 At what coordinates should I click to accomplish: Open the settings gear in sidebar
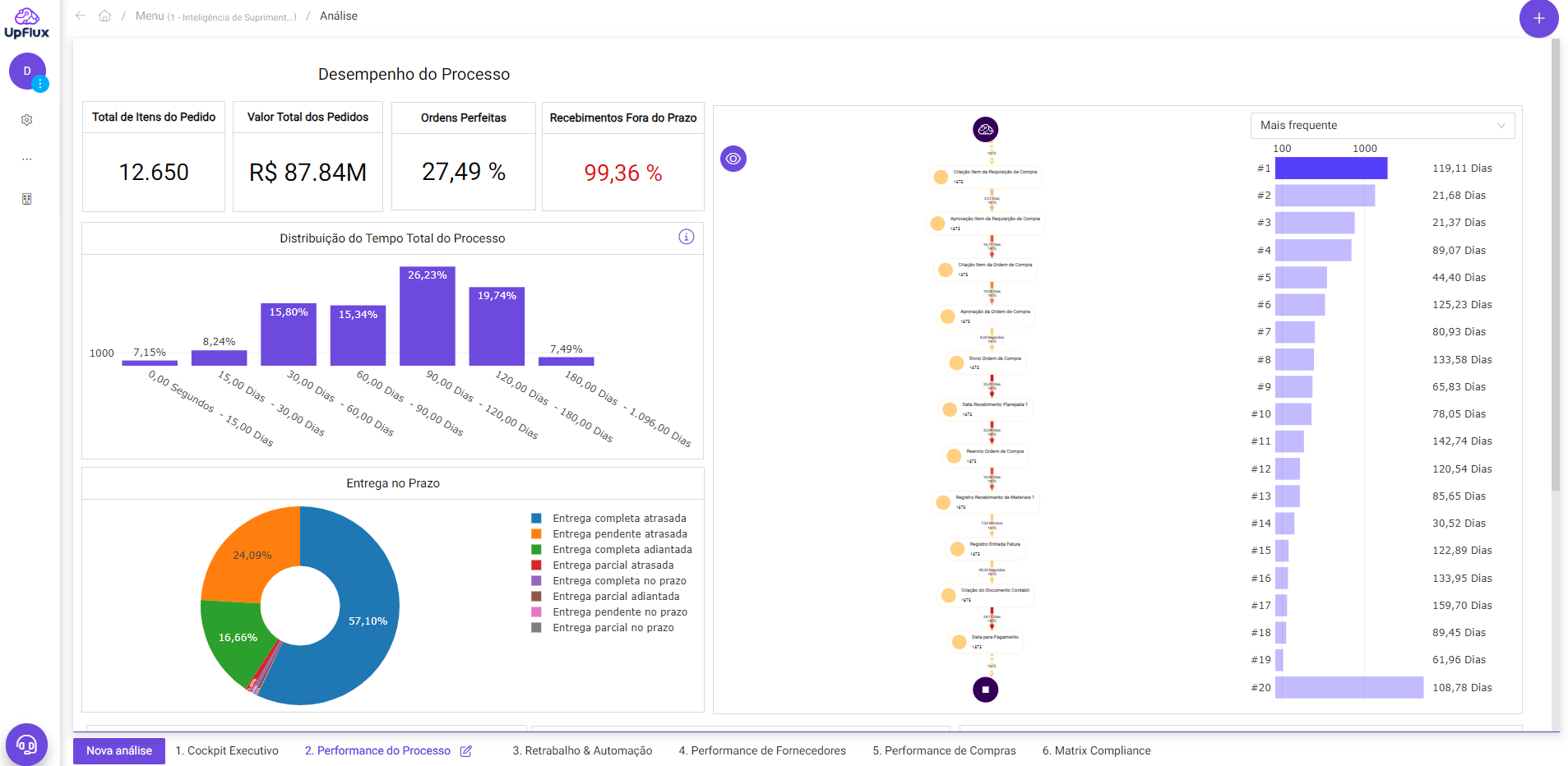pyautogui.click(x=27, y=120)
